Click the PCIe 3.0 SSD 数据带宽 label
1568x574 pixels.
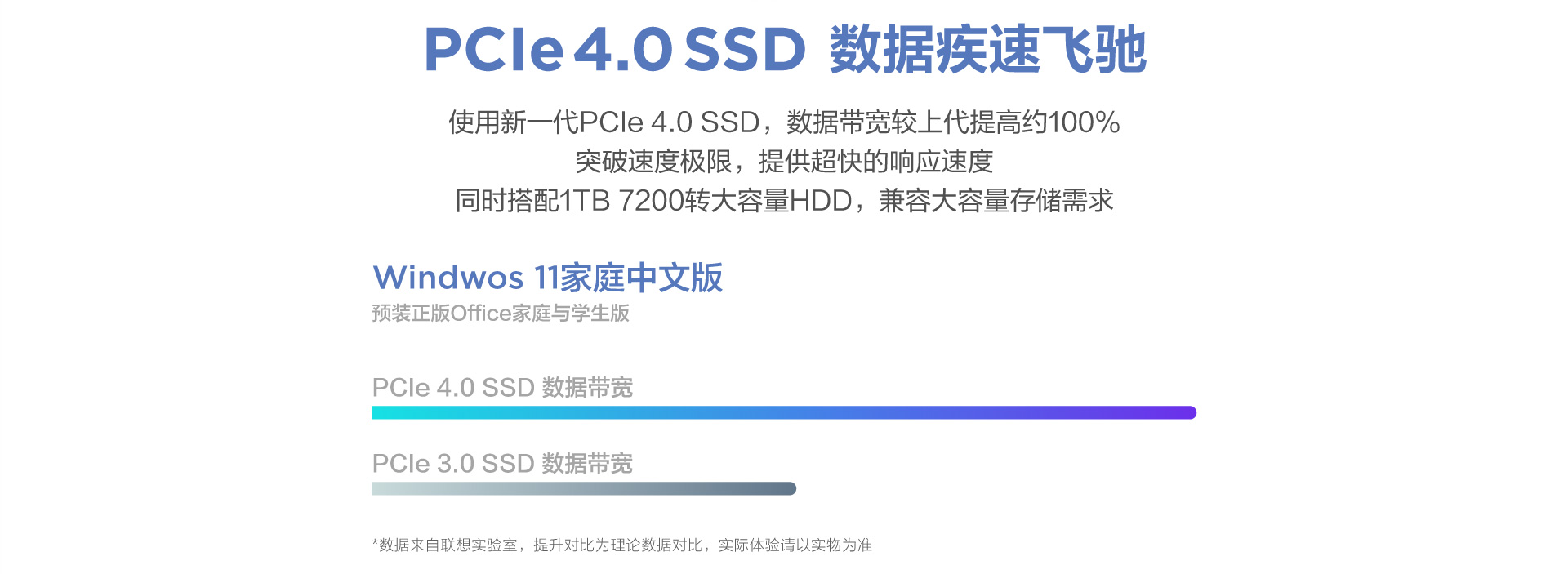pos(502,463)
